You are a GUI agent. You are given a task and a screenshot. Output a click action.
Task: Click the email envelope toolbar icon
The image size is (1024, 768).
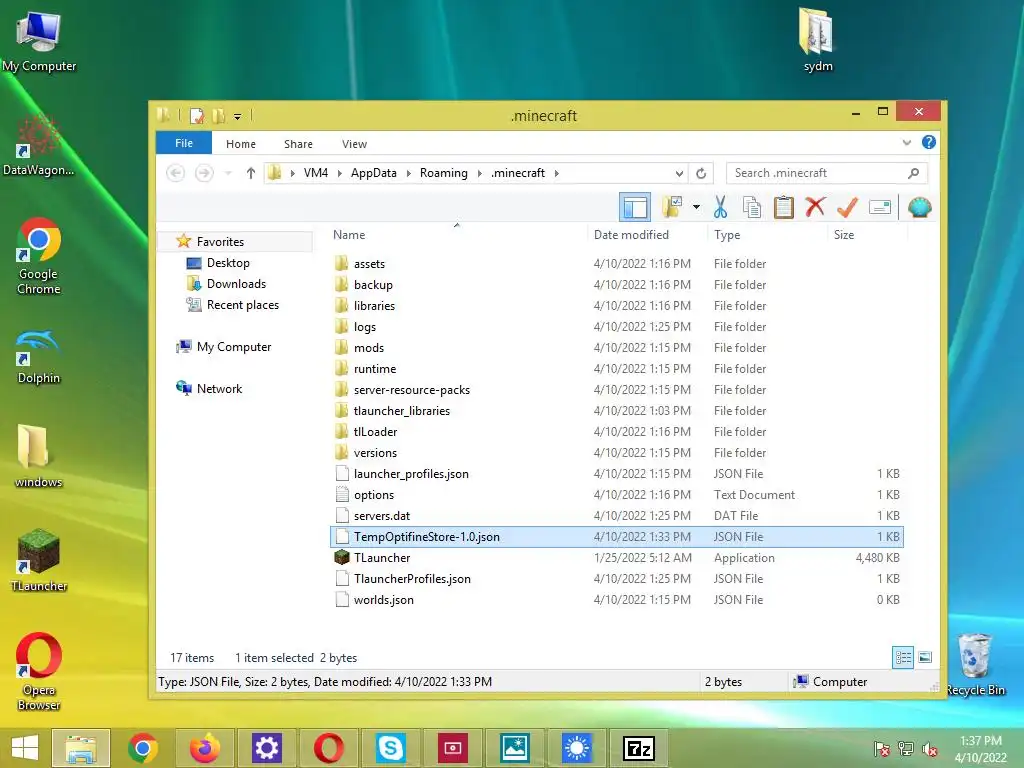pyautogui.click(x=880, y=208)
